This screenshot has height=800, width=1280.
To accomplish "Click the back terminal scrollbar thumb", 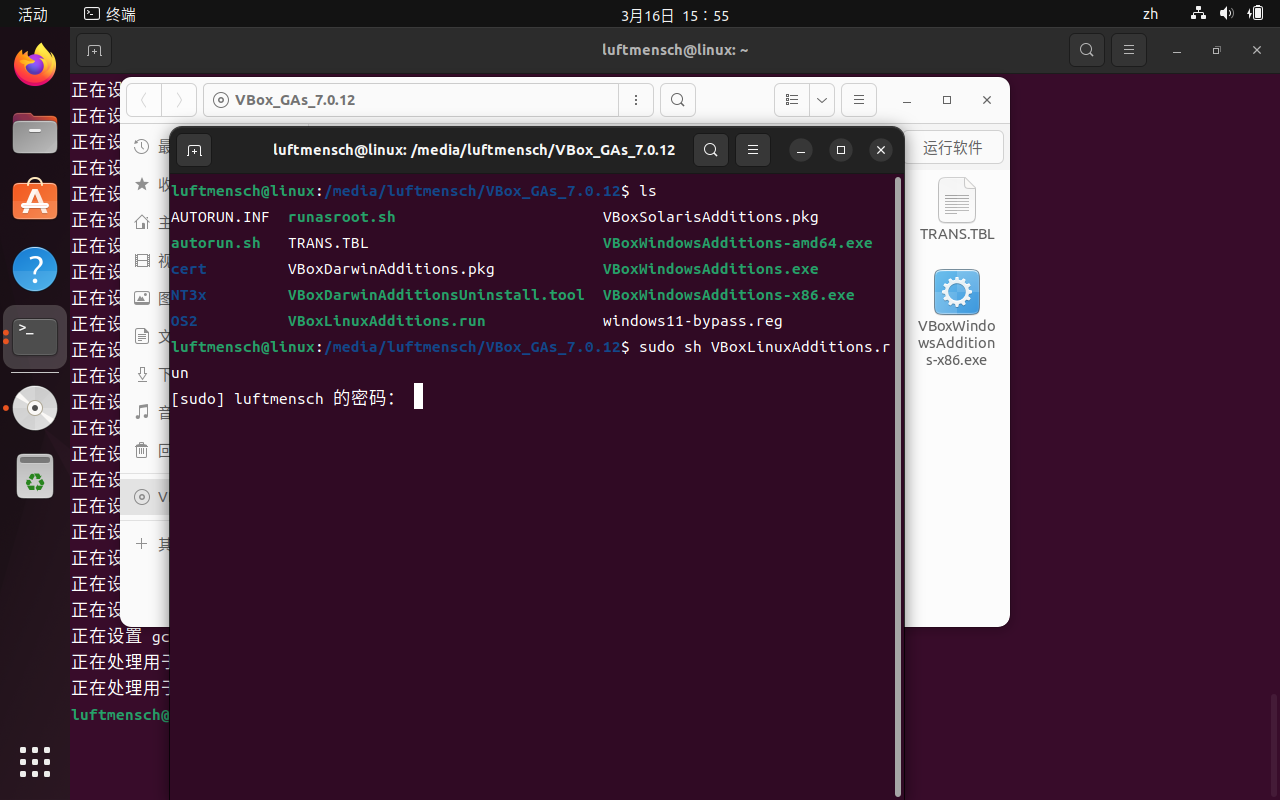I will 1273,744.
